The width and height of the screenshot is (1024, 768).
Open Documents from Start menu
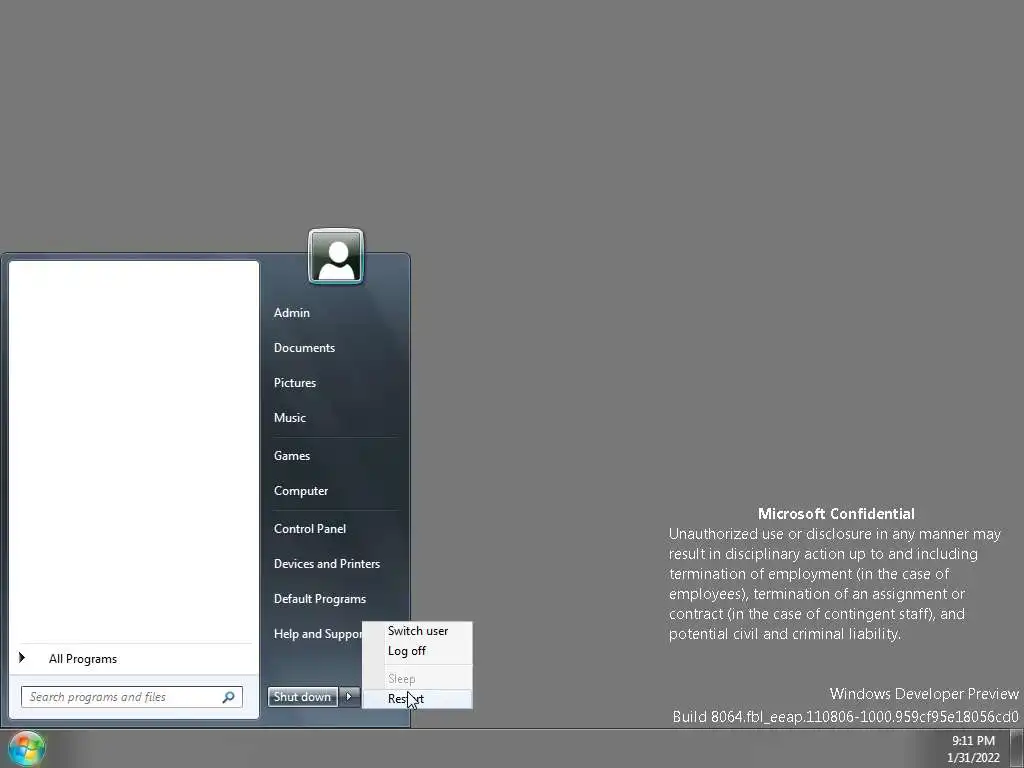(x=304, y=348)
